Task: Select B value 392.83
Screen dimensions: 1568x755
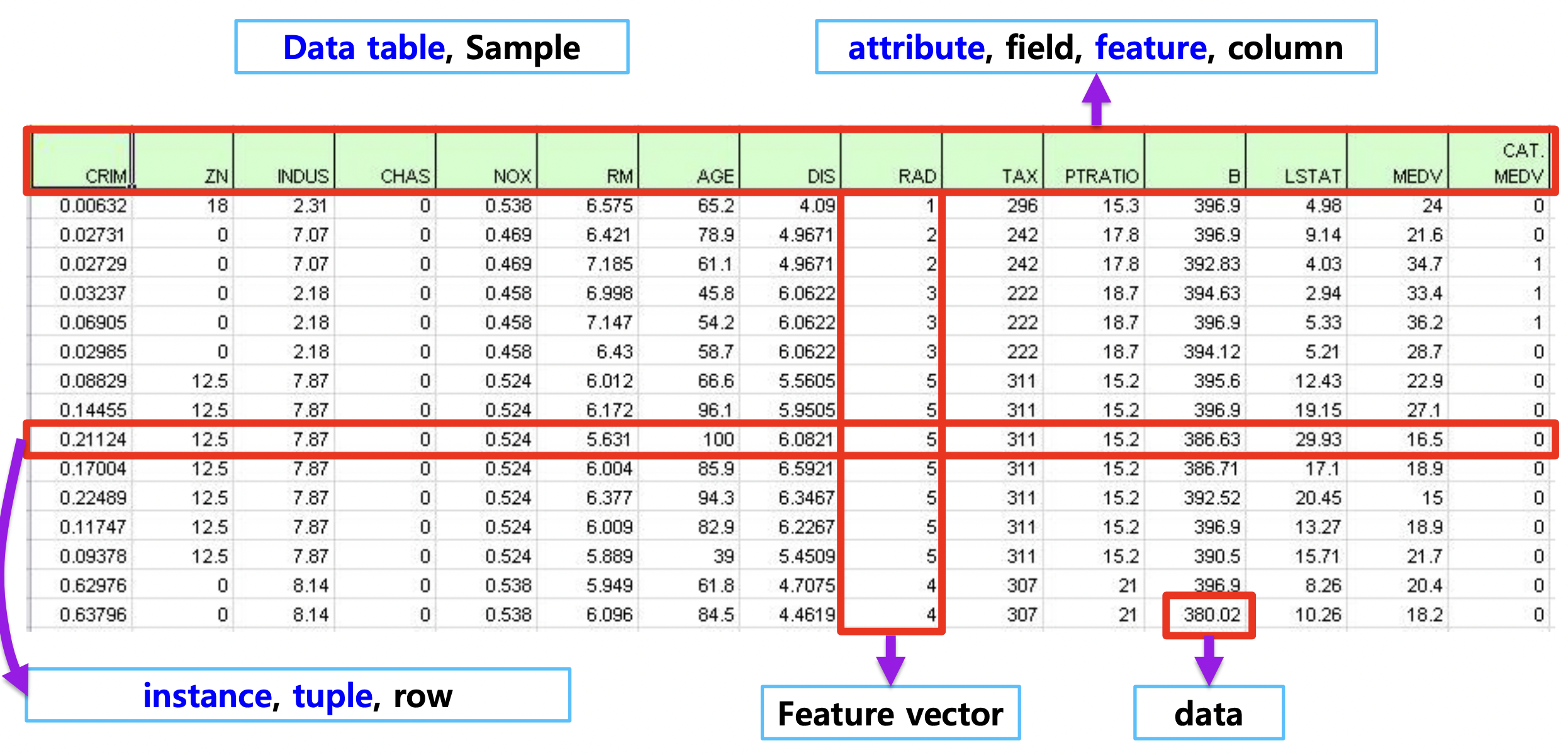Action: (1196, 264)
